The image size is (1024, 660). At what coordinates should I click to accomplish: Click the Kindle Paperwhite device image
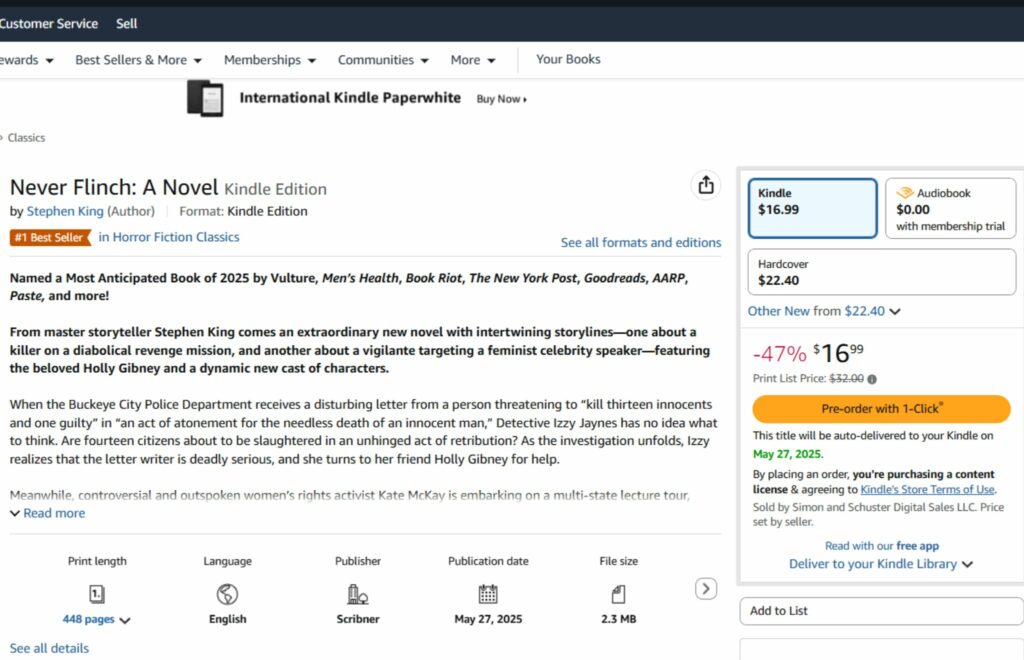pyautogui.click(x=205, y=99)
